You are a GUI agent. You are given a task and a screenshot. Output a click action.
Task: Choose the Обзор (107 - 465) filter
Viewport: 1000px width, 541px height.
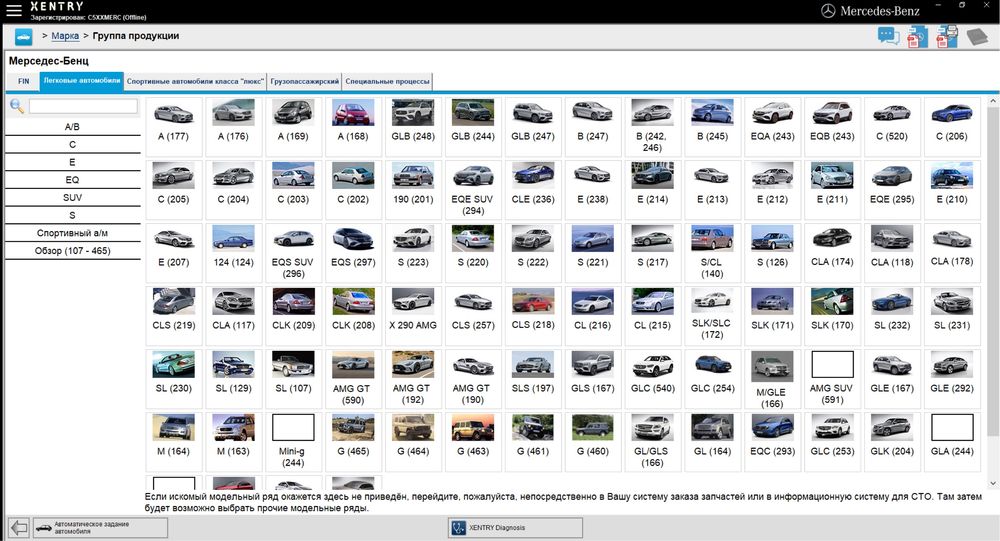tap(73, 251)
